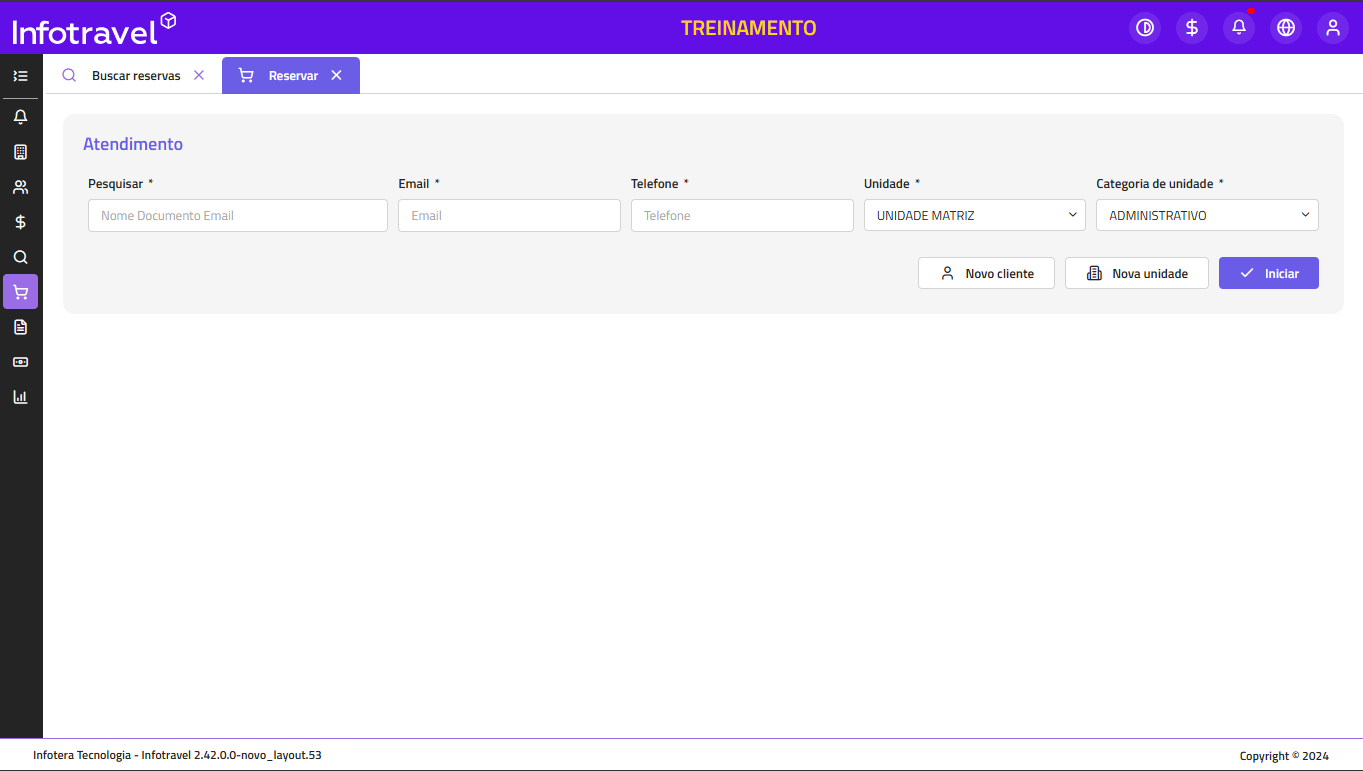Open the bar chart reports icon
Screen dimensions: 1363x771
(x=20, y=397)
